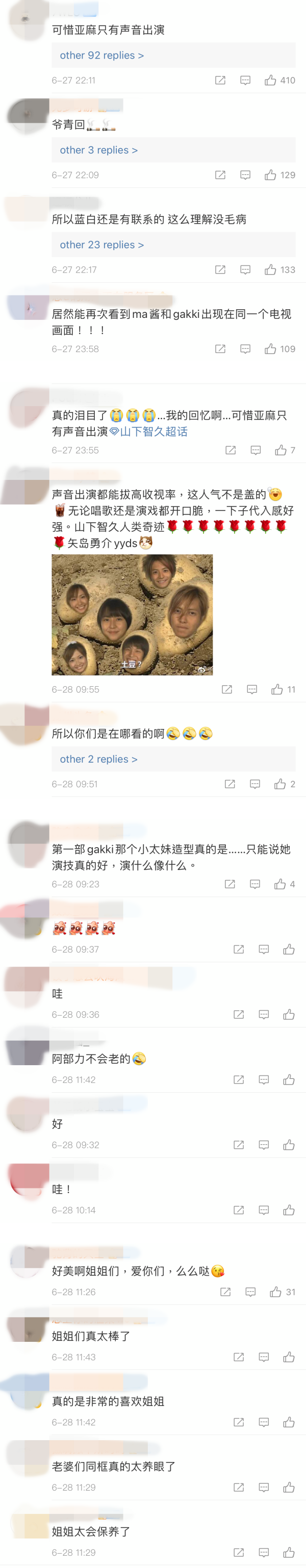Like the 好 comment from 6-28 09:32
The width and height of the screenshot is (306, 1568).
pos(289,1145)
